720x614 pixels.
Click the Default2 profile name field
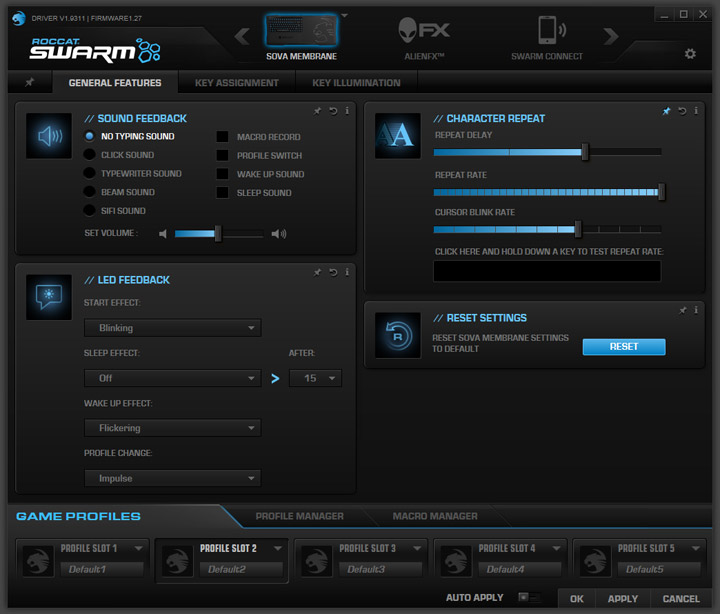coord(241,569)
